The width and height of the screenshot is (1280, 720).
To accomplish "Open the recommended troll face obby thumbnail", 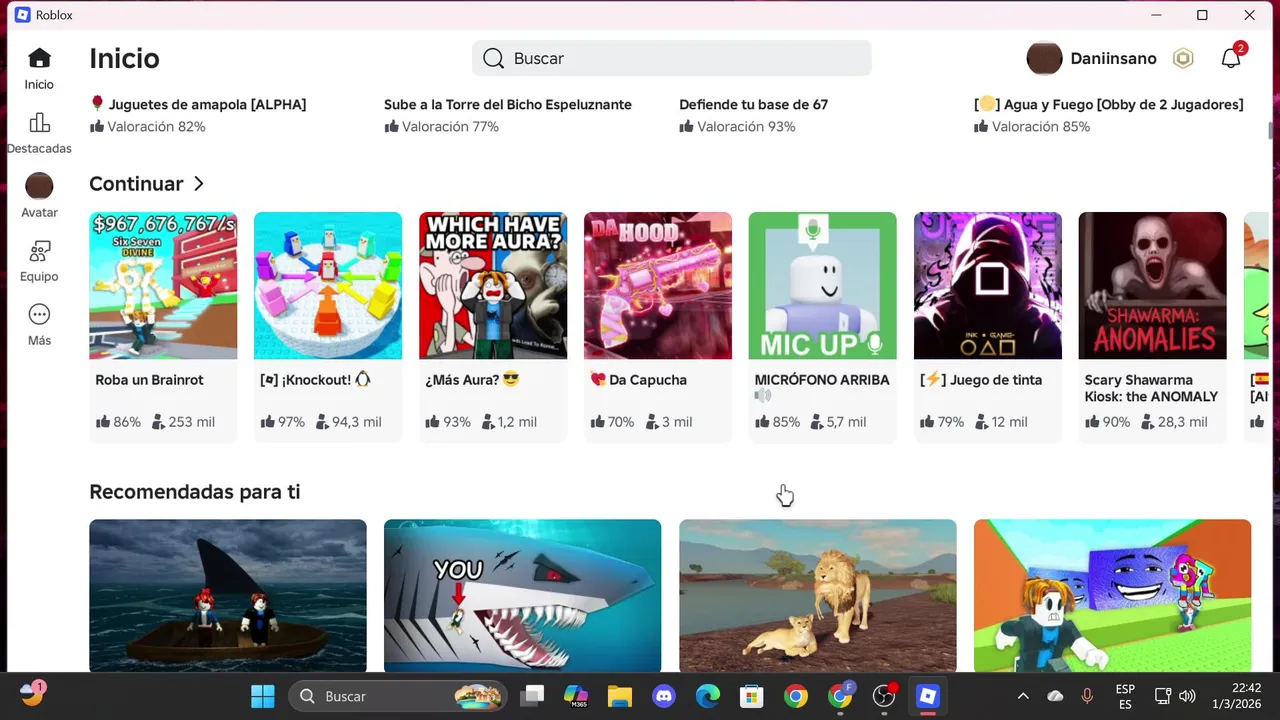I will click(x=1113, y=596).
